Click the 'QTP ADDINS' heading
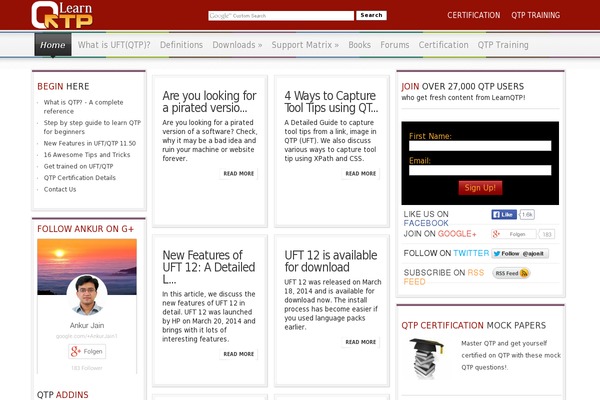The width and height of the screenshot is (600, 400). pyautogui.click(x=63, y=395)
